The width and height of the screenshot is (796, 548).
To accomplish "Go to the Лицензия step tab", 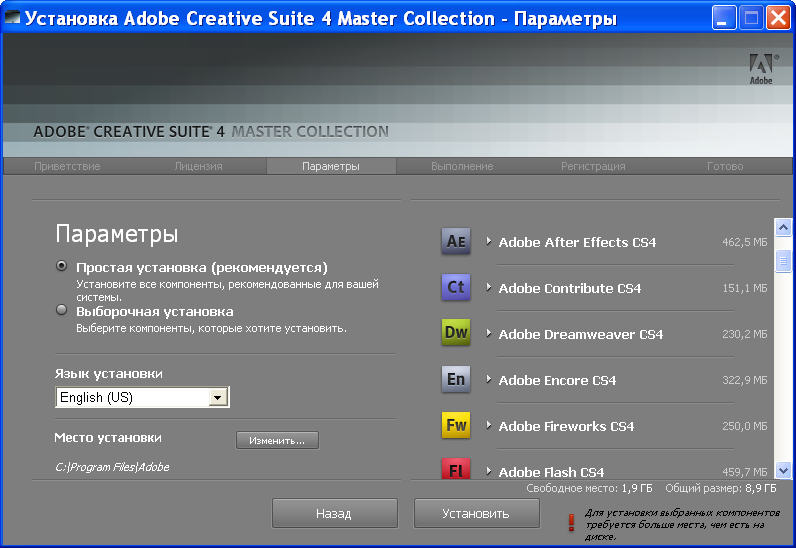I will point(198,166).
